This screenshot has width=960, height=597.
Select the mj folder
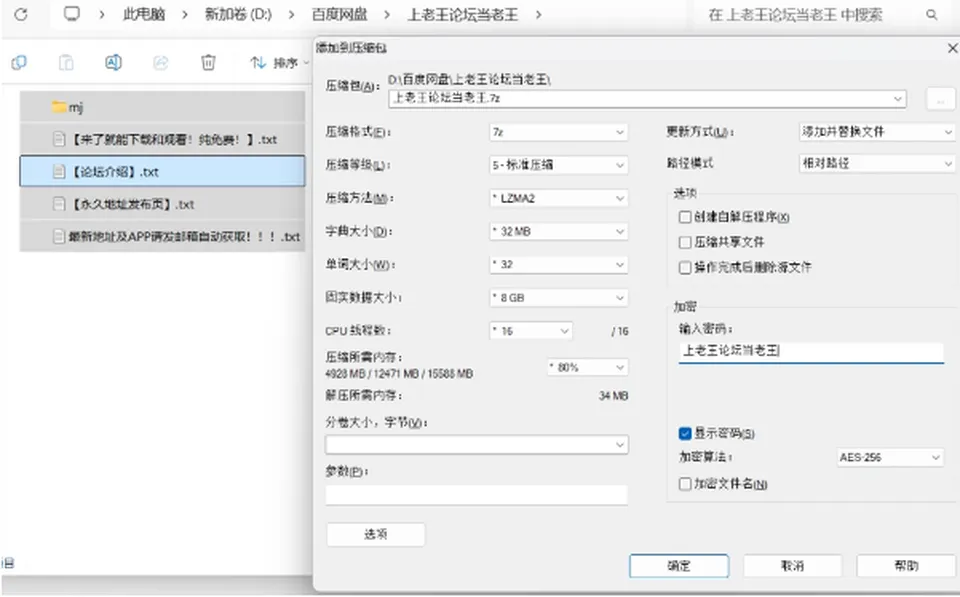point(163,107)
